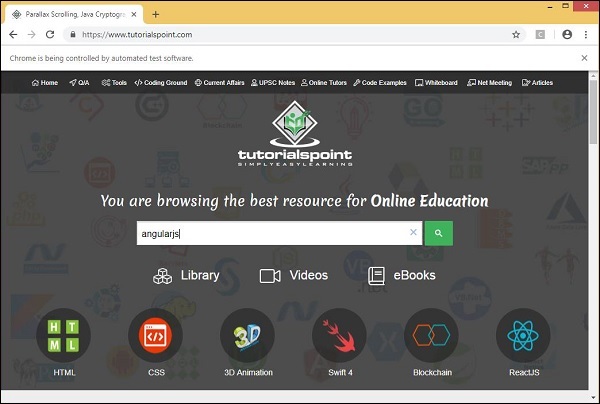This screenshot has height=404, width=600.
Task: Open the Chrome three-dot menu
Action: (x=586, y=34)
